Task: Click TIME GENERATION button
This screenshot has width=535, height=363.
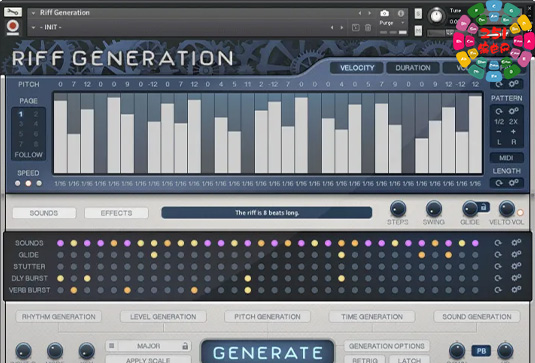Action: click(x=372, y=317)
